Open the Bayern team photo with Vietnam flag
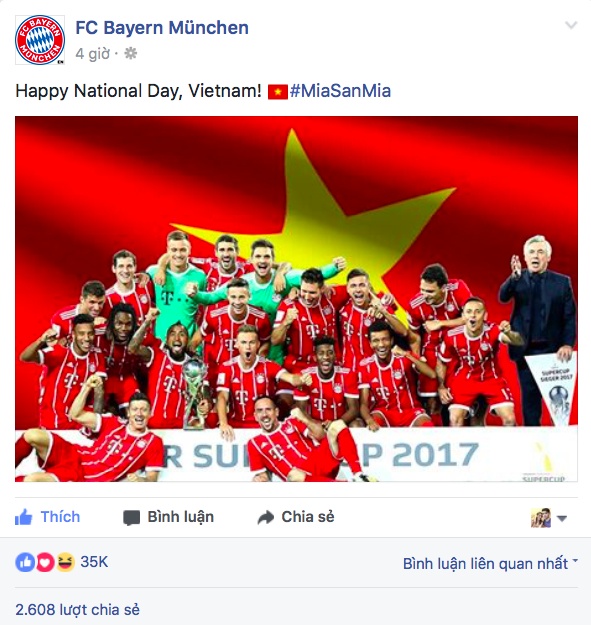The image size is (591, 625). point(296,299)
